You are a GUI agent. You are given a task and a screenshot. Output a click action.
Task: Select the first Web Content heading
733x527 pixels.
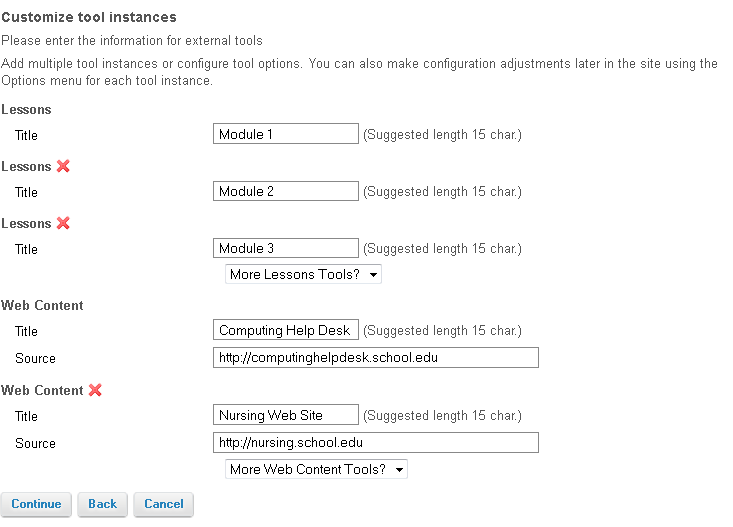point(42,305)
